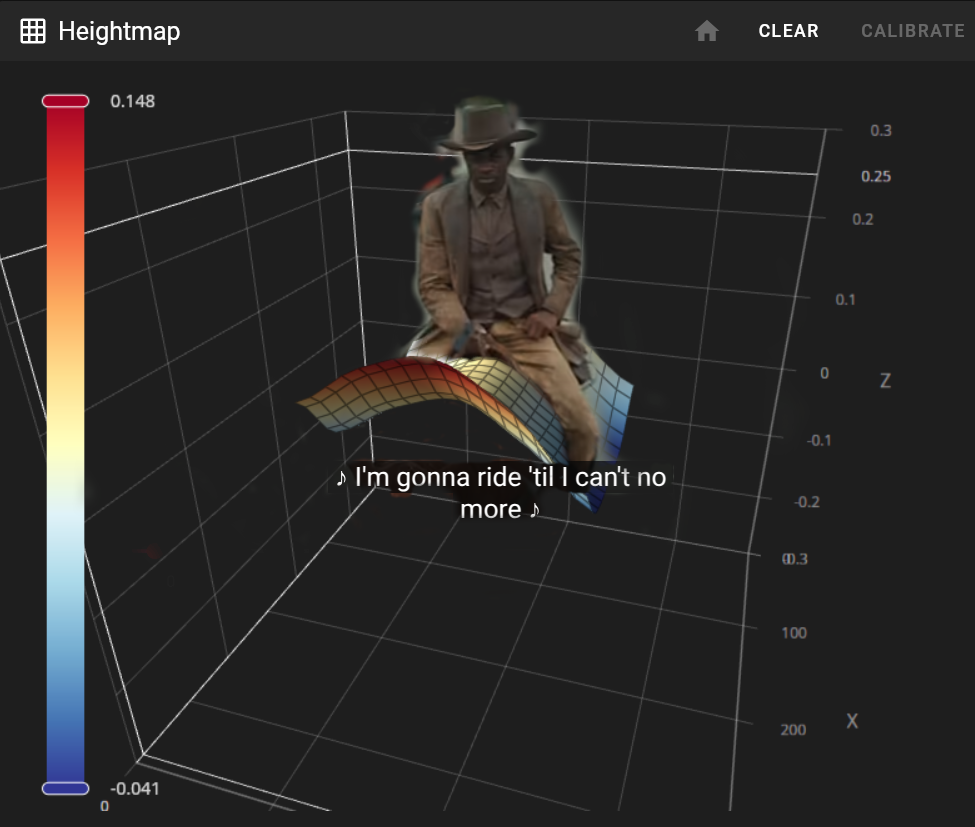Click the 0.25 Z axis tick
This screenshot has width=975, height=827.
click(x=876, y=177)
